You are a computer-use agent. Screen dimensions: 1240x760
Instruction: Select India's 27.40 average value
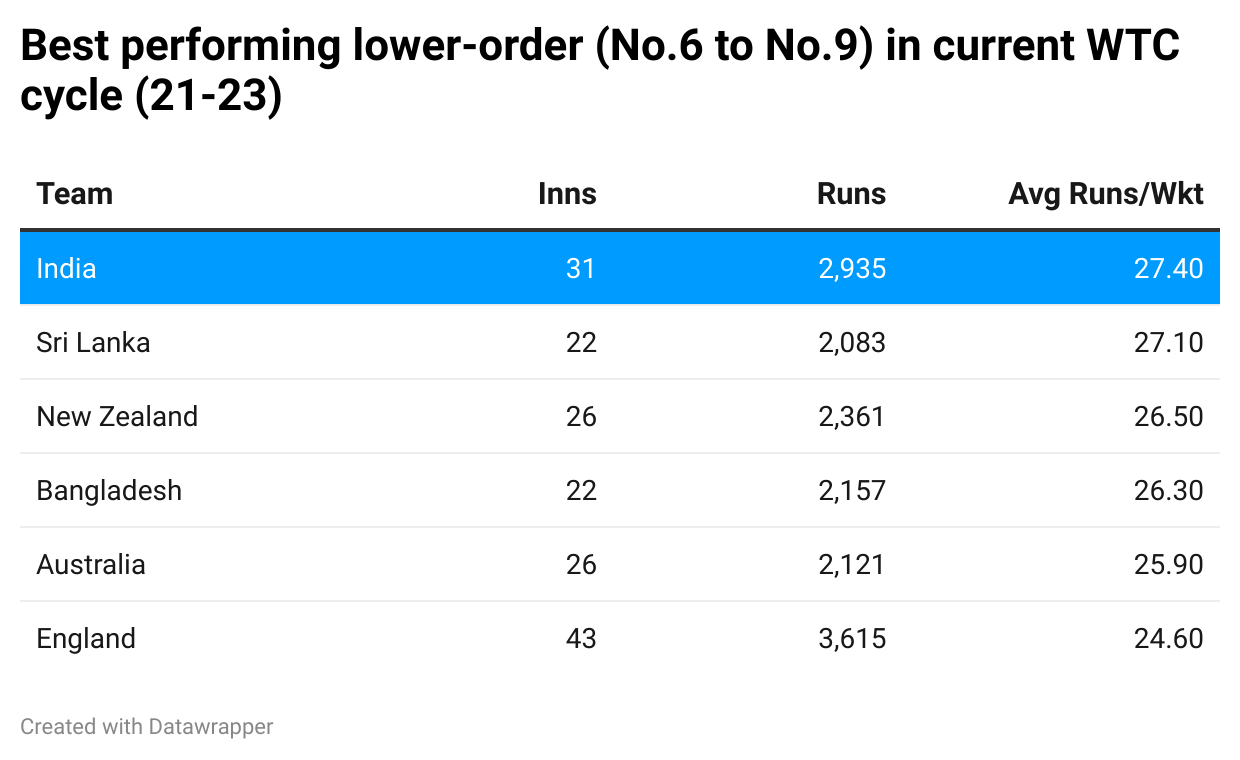[x=1169, y=268]
